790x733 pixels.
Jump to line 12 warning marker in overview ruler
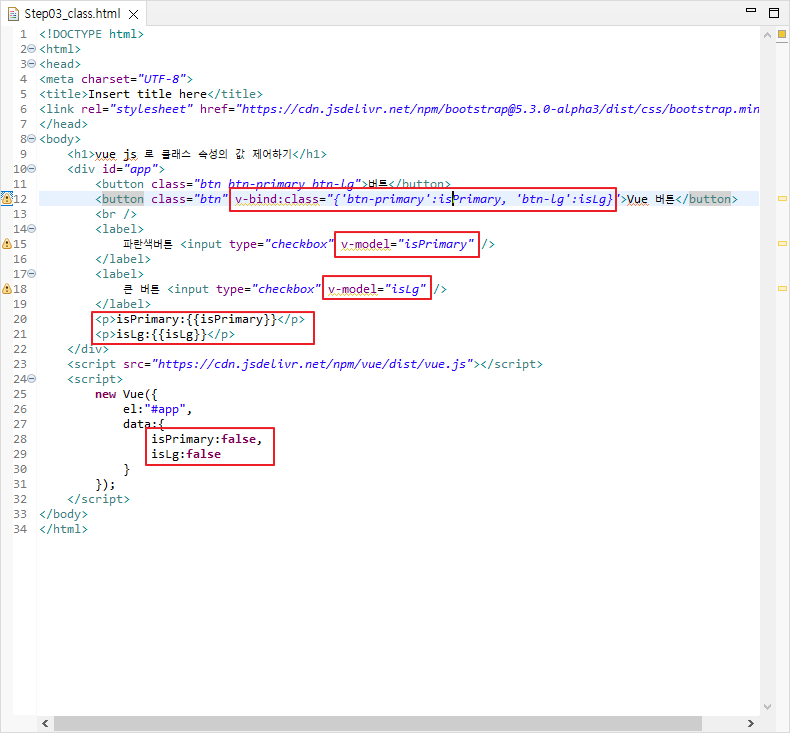point(782,198)
